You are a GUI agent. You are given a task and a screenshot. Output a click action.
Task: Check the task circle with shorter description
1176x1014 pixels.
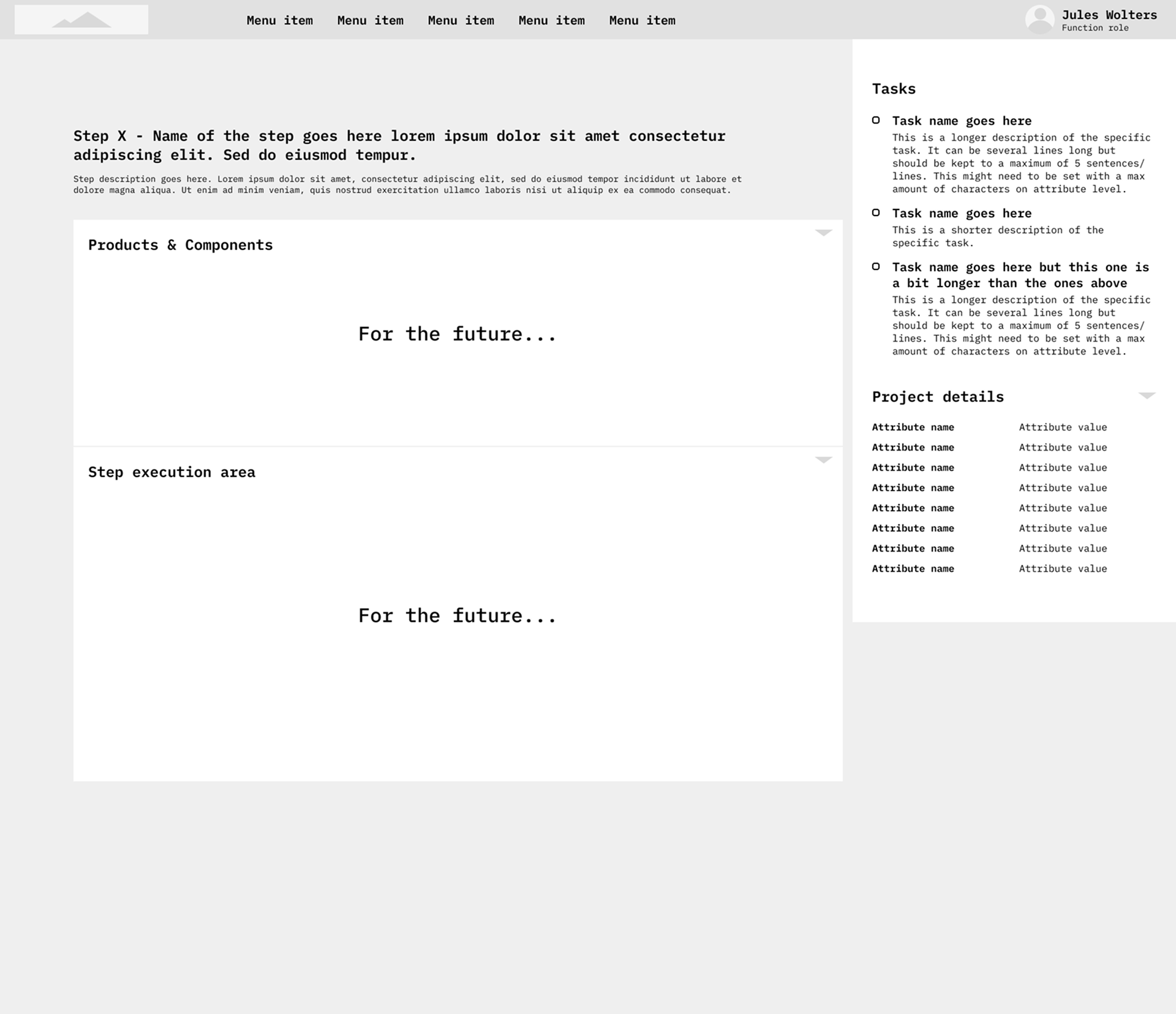(x=876, y=212)
